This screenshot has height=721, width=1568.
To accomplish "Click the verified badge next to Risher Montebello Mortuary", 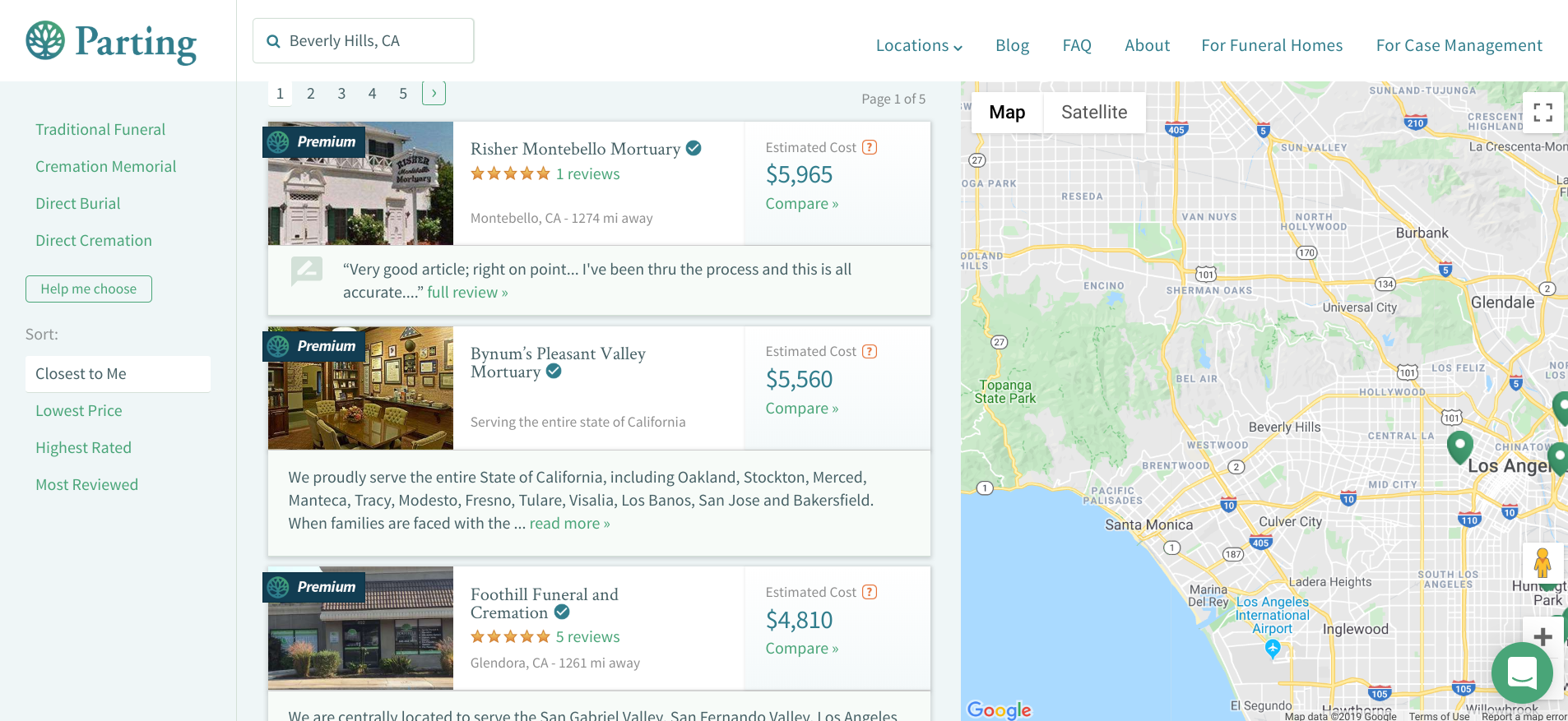I will (x=694, y=148).
